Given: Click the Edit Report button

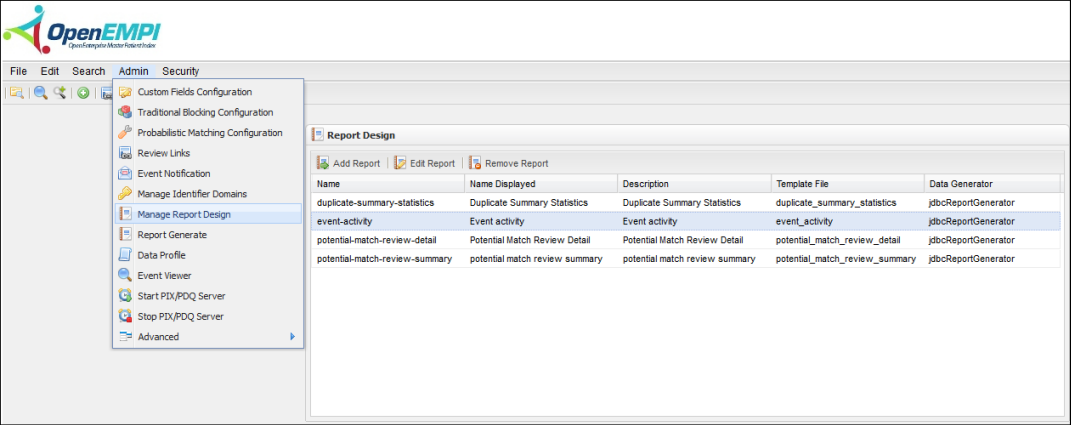Looking at the screenshot, I should tap(424, 163).
